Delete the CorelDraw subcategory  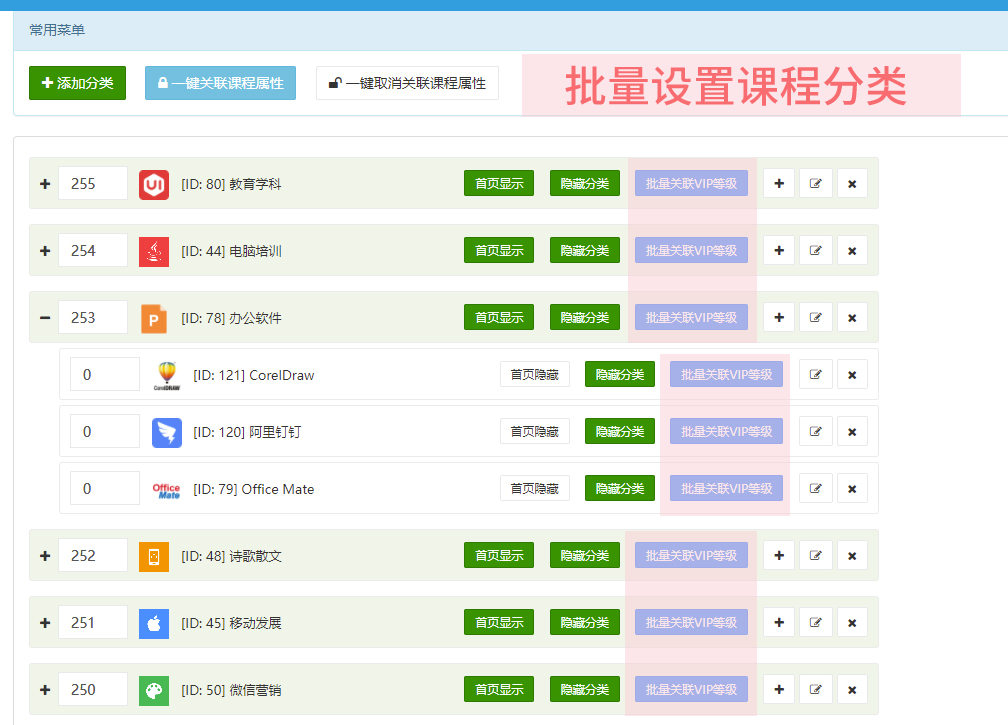tap(852, 375)
